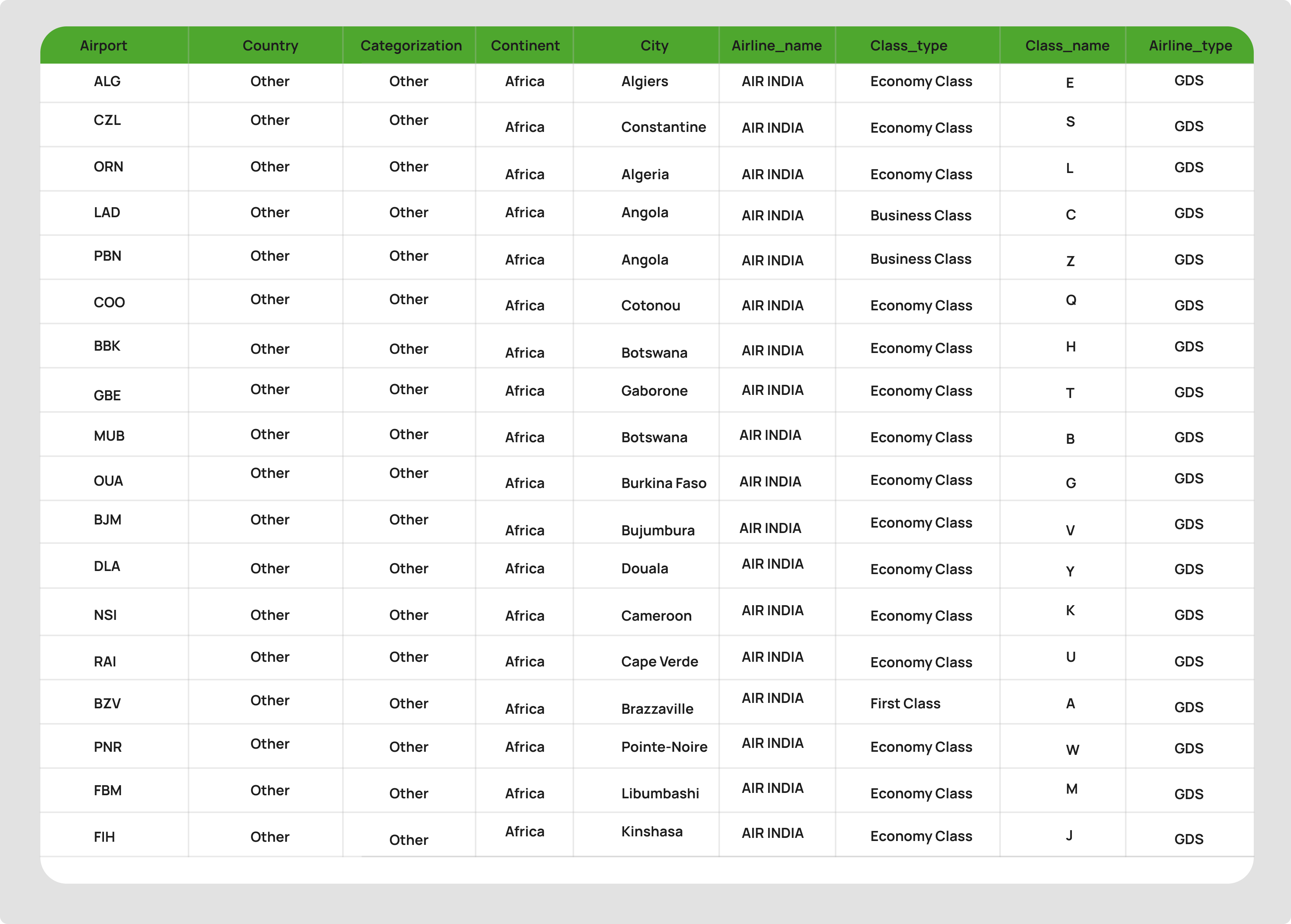
Task: Click the Airline_type column header
Action: pos(1190,45)
